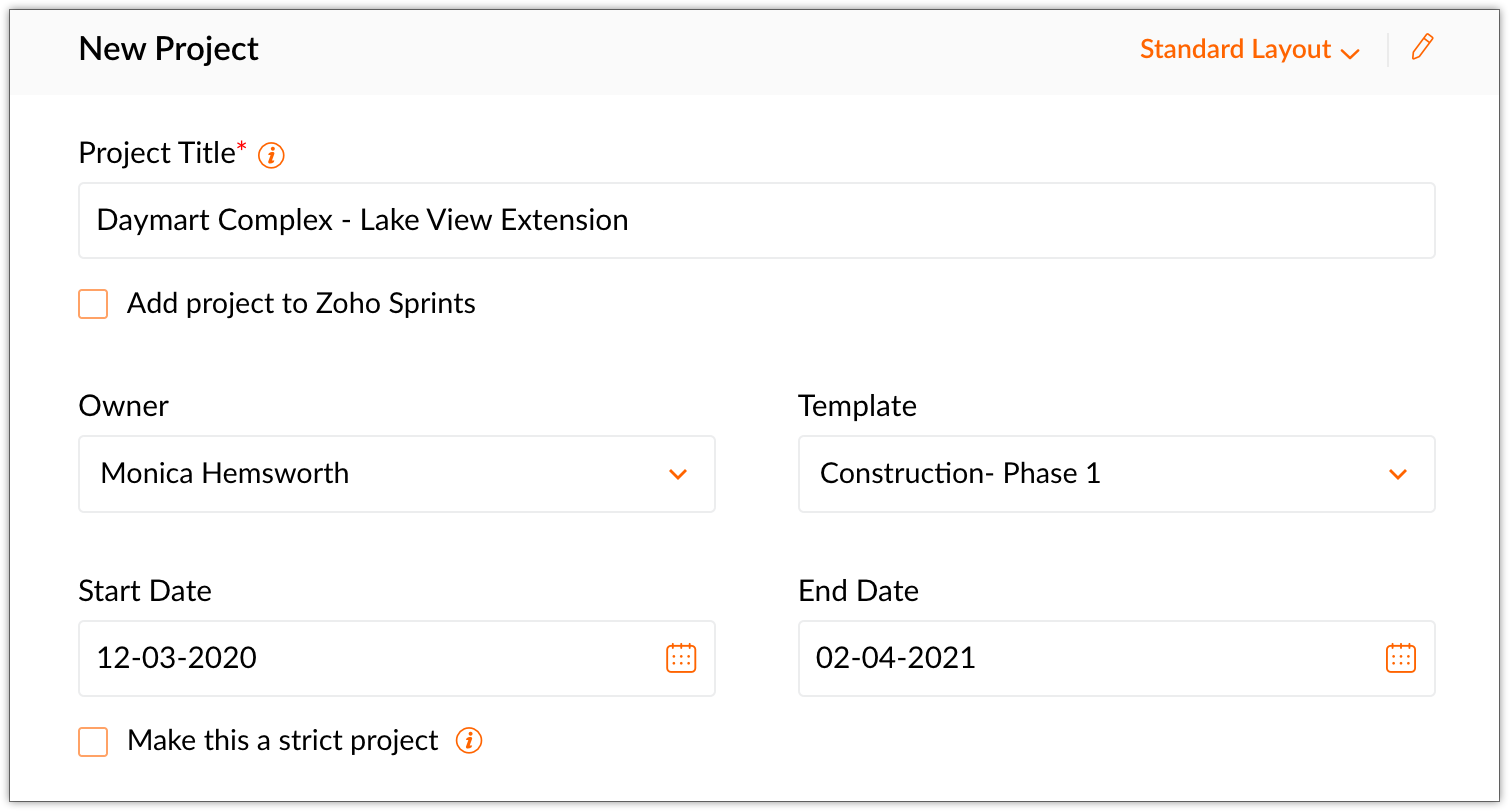
Task: Click the 'Make this a strict project' text
Action: tap(283, 741)
